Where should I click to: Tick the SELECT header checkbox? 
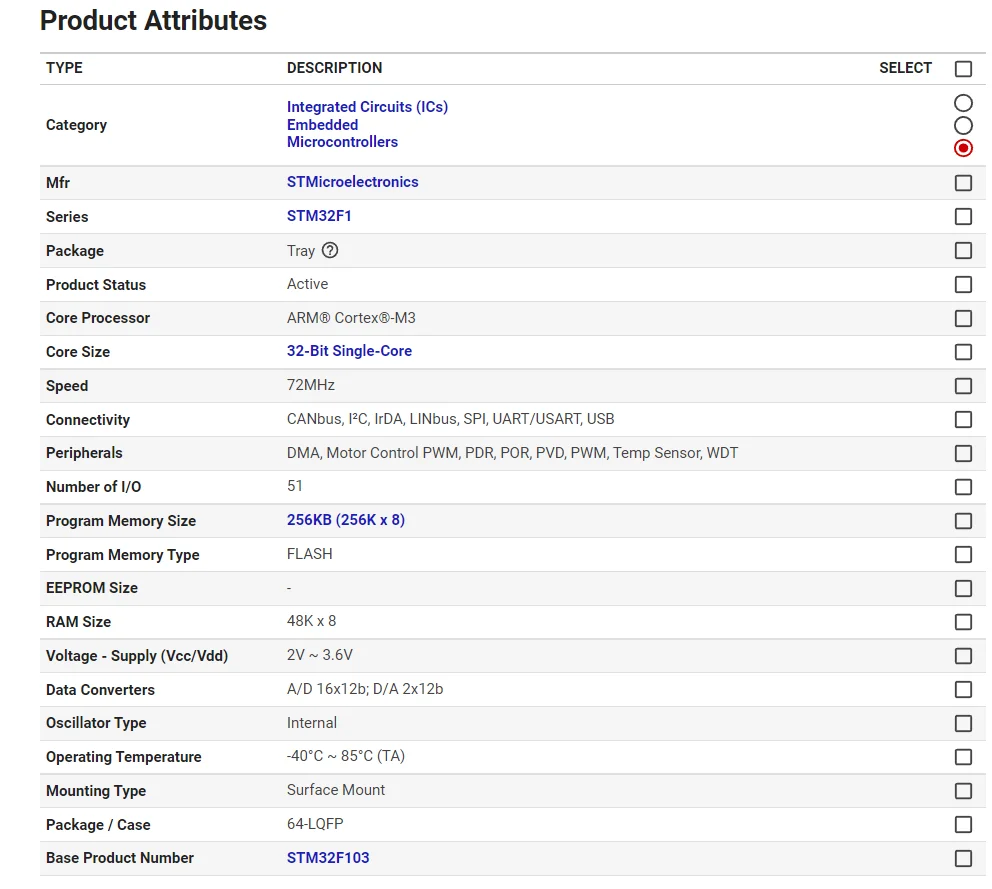coord(963,68)
